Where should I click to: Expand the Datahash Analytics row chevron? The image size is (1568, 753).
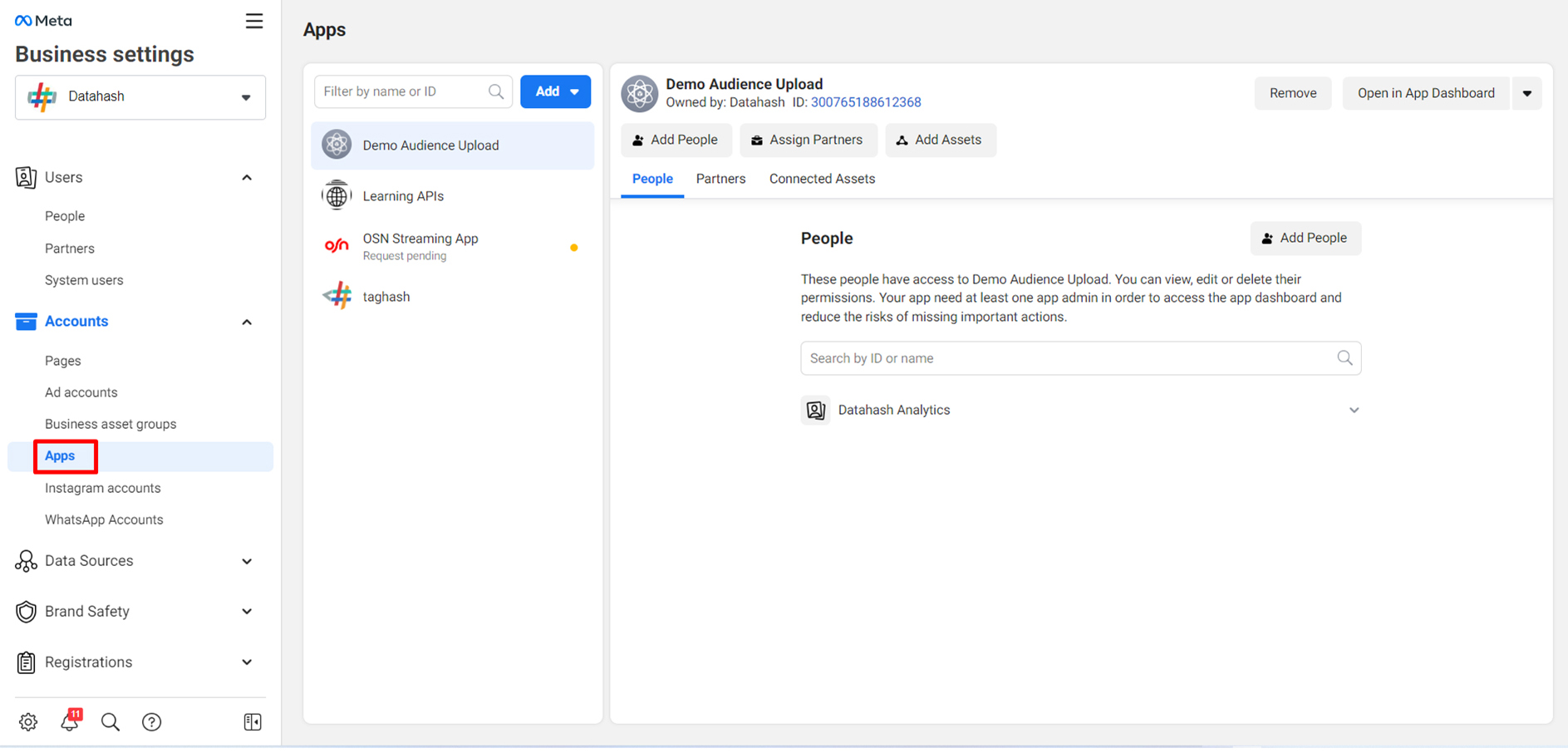coord(1354,411)
